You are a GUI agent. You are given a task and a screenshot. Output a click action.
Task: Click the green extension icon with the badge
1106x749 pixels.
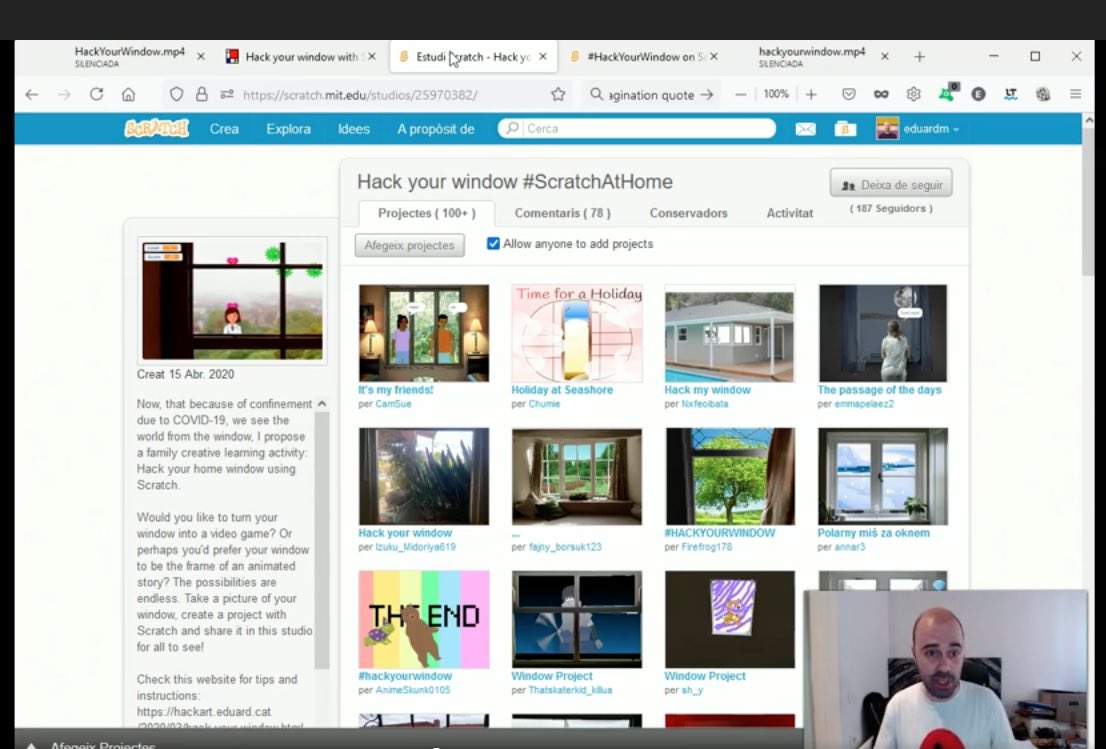tap(947, 93)
